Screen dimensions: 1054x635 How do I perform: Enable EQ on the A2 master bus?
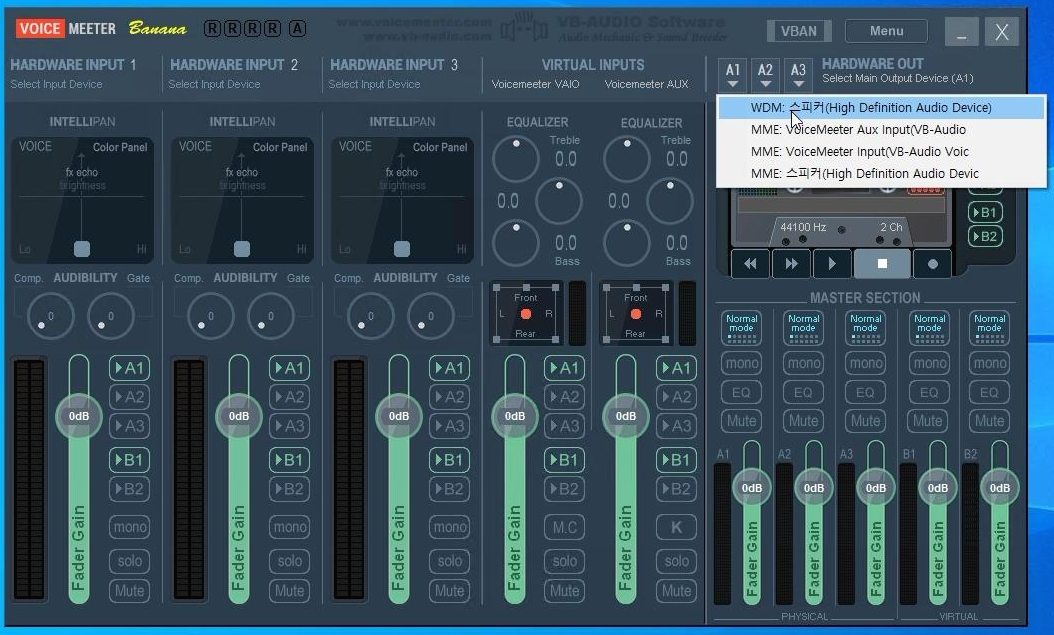[x=803, y=392]
